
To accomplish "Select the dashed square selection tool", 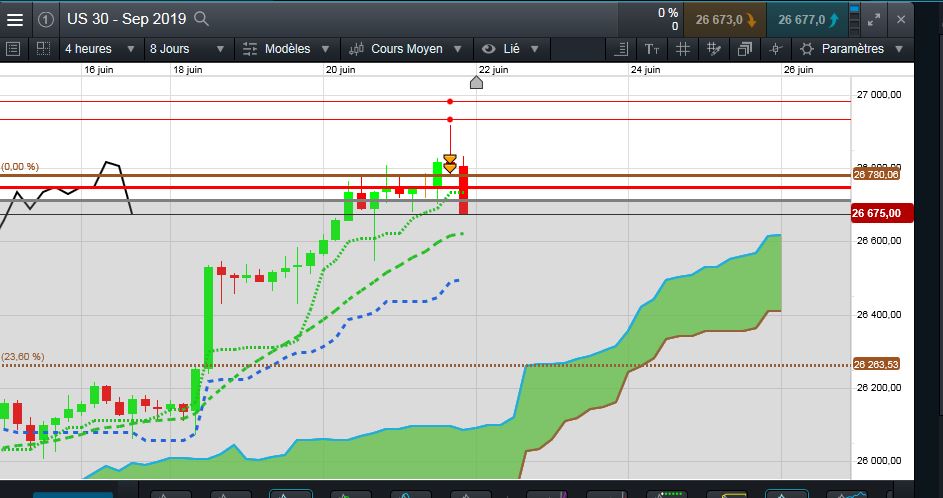I will (43, 49).
